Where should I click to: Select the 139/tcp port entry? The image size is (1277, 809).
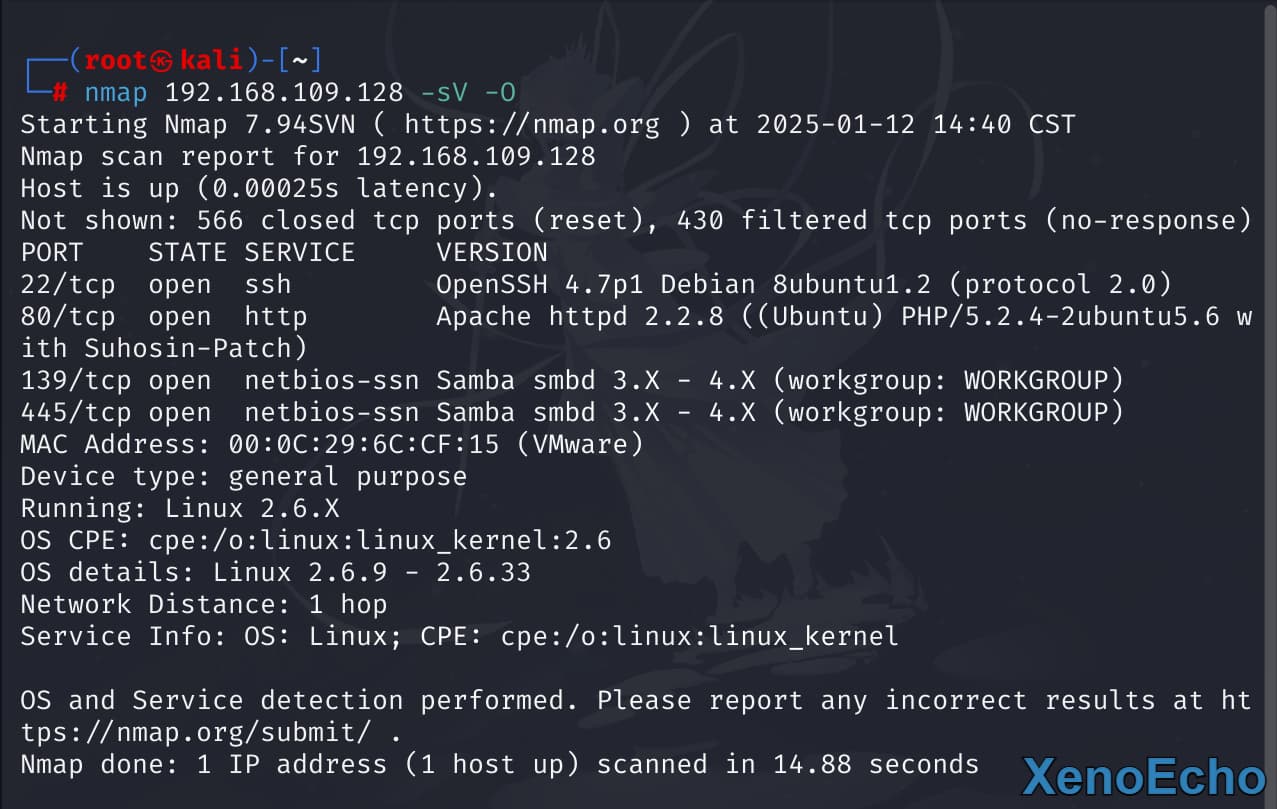coord(76,381)
